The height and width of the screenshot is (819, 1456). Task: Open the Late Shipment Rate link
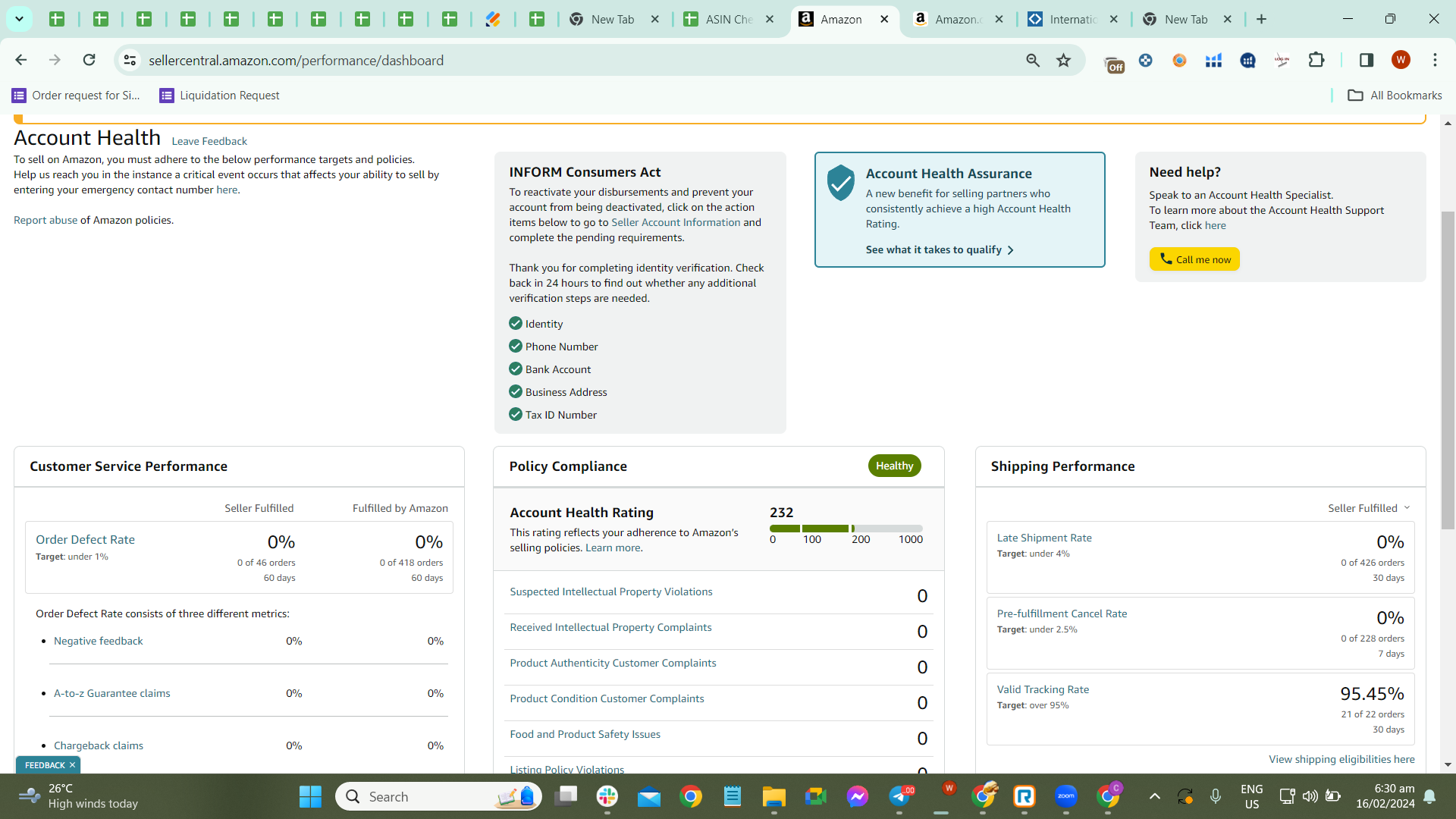click(x=1044, y=538)
